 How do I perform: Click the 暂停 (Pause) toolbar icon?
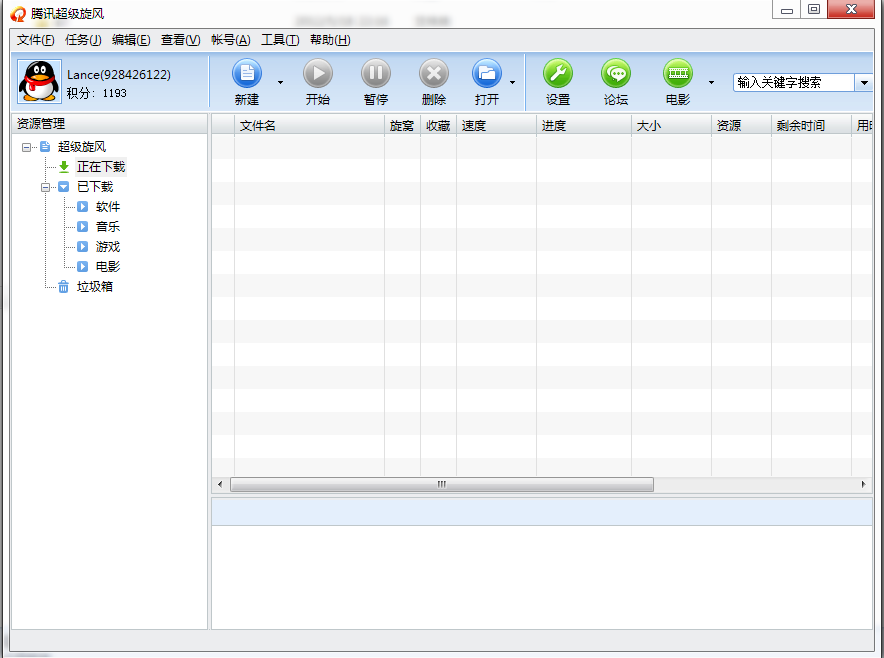tap(376, 74)
